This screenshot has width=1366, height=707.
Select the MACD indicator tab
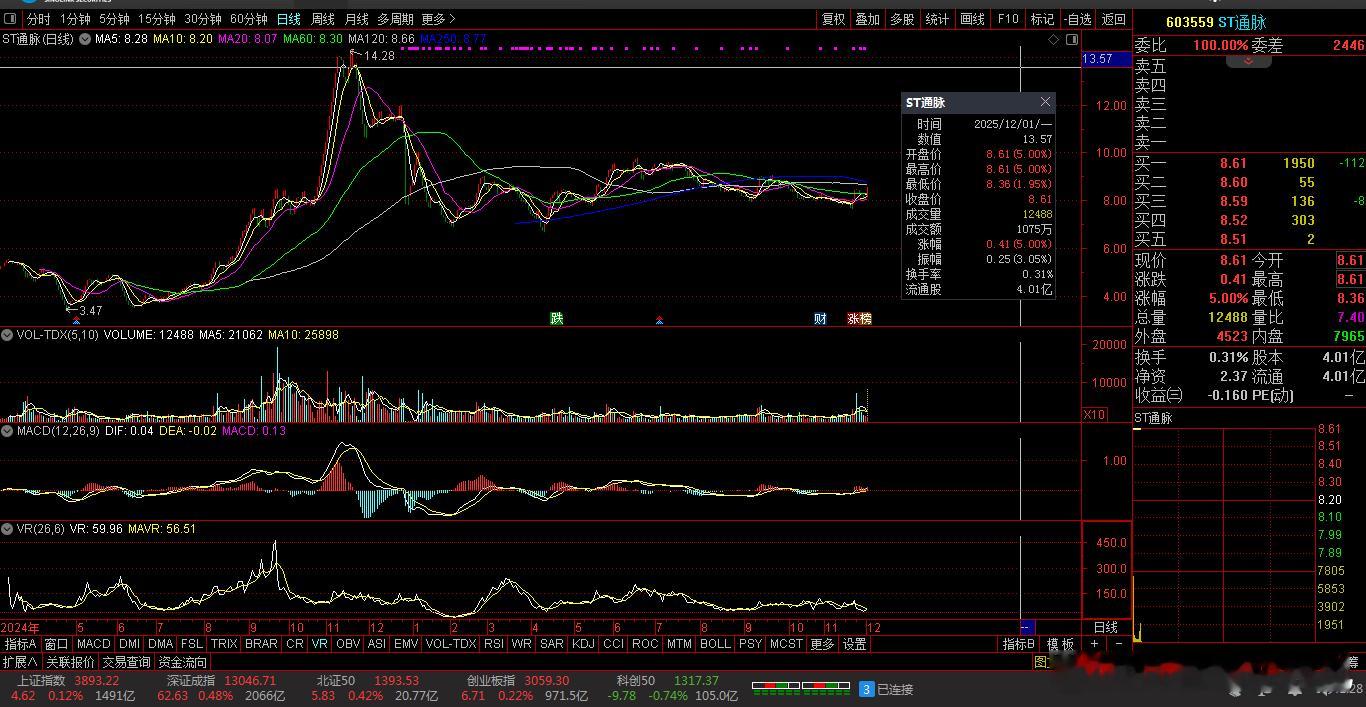93,644
